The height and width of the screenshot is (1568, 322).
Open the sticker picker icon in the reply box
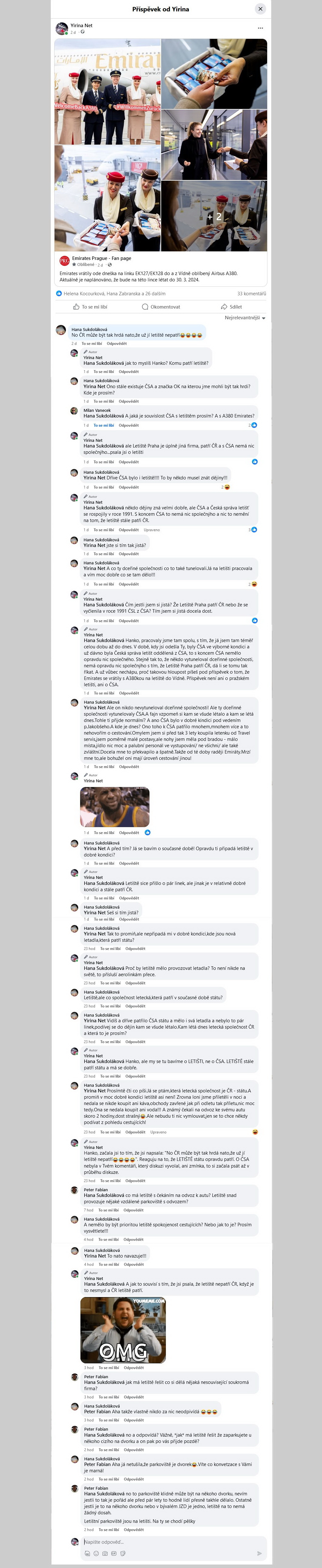pos(123,1553)
